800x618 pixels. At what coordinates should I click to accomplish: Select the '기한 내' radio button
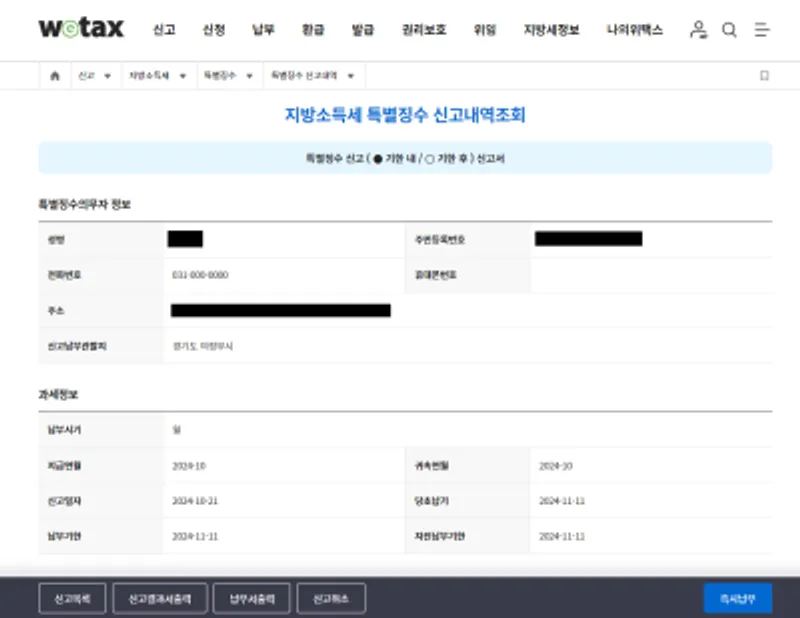(377, 158)
